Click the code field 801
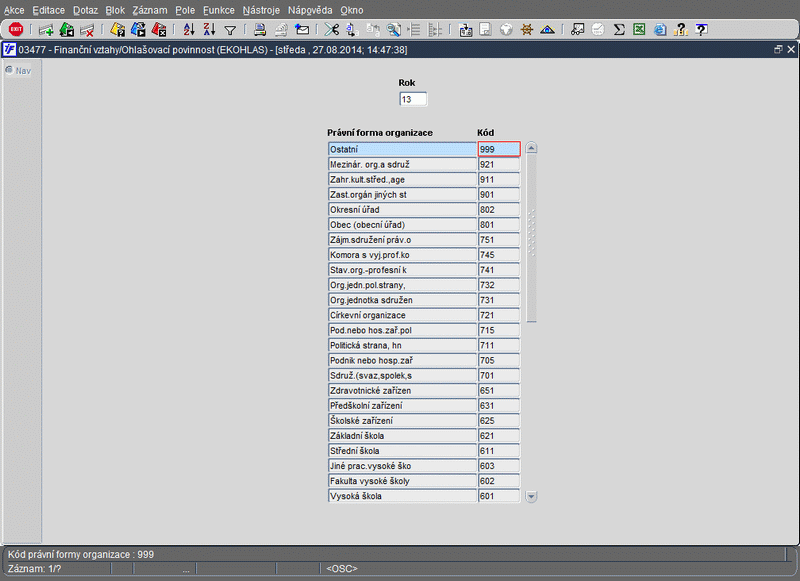Screen dimensions: 800x581 [x=499, y=224]
